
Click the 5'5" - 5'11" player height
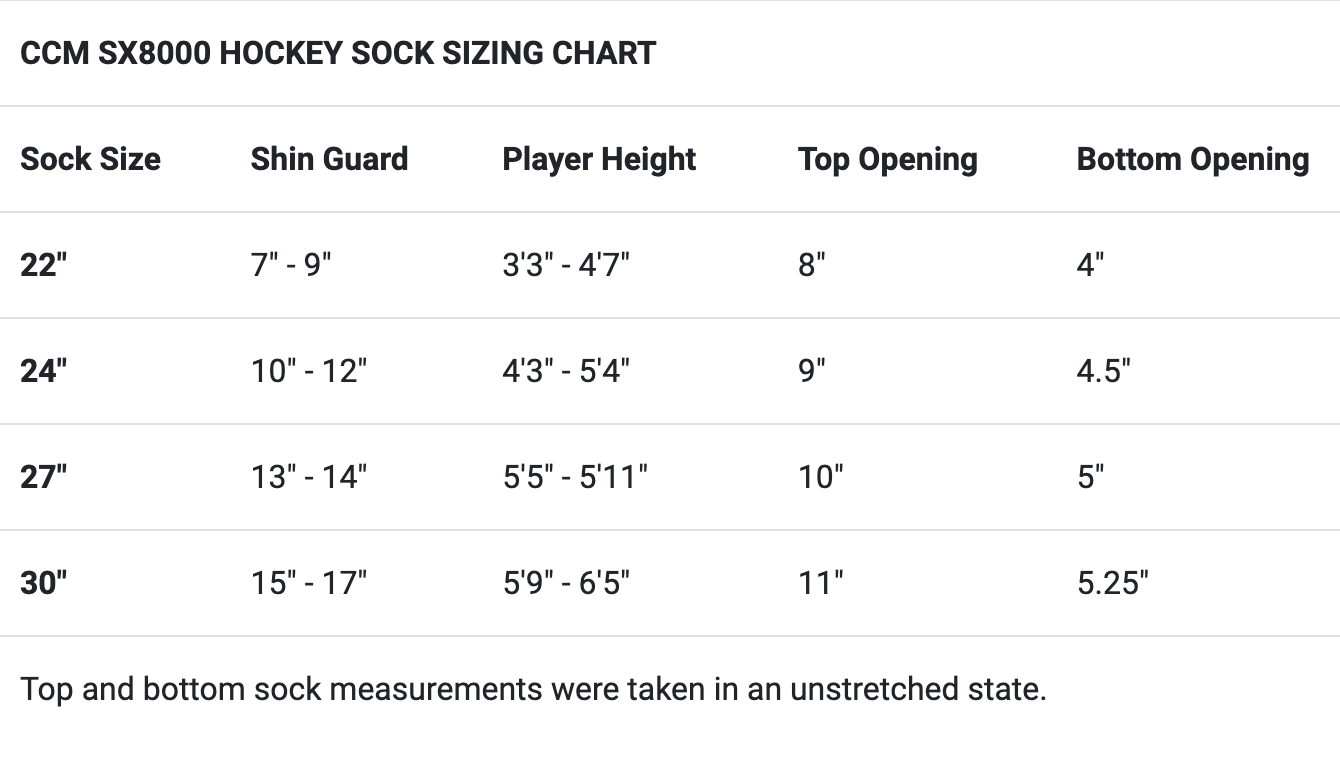(575, 477)
